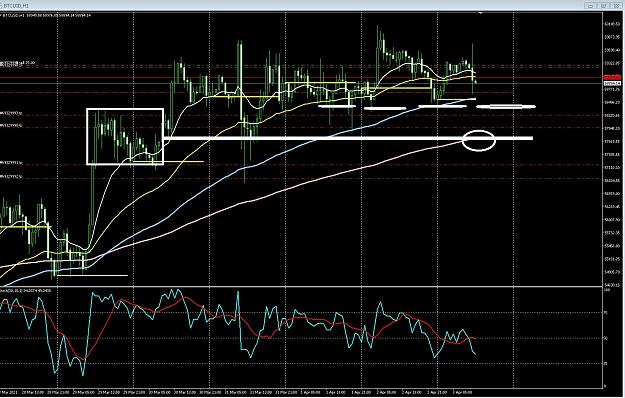Click the Stoch indicator label in sub-window
625x398 pixels.
tap(26, 290)
